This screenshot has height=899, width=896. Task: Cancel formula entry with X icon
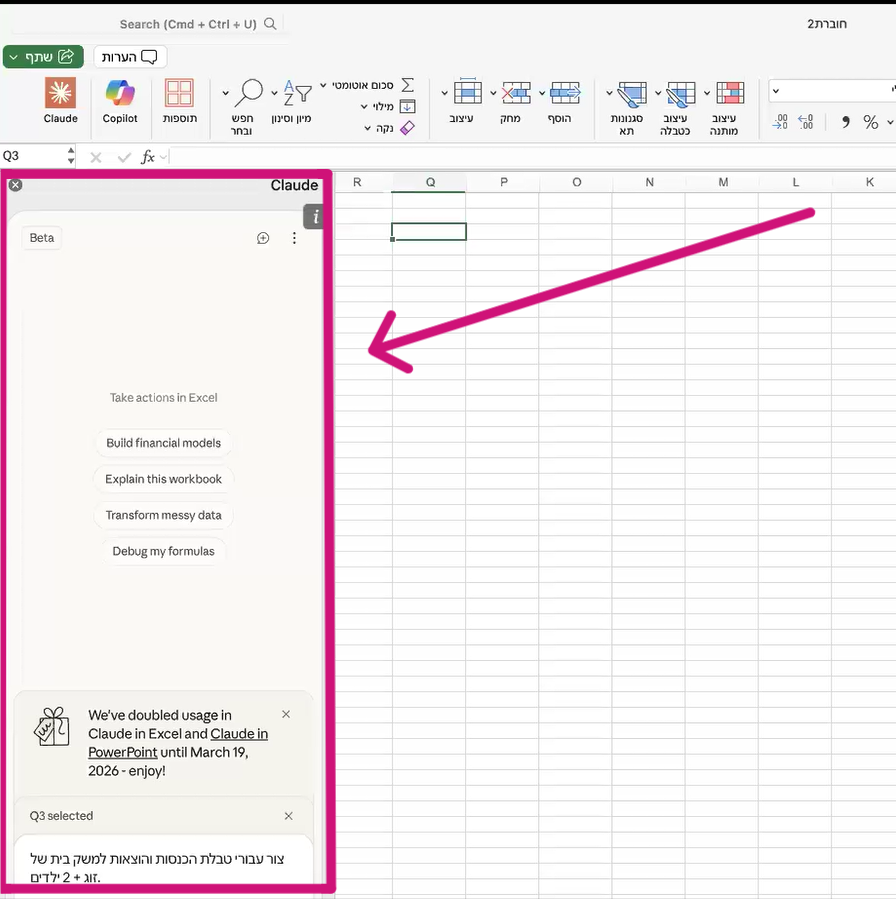96,157
